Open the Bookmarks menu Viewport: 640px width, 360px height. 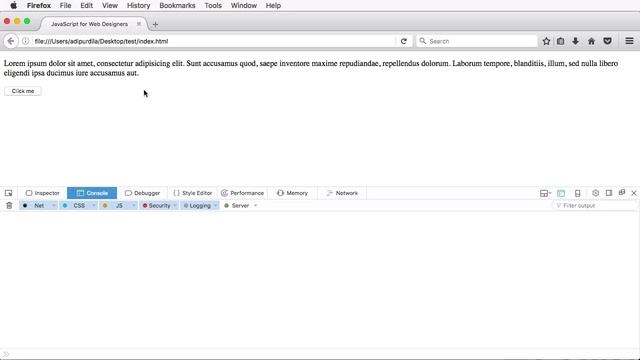point(177,6)
